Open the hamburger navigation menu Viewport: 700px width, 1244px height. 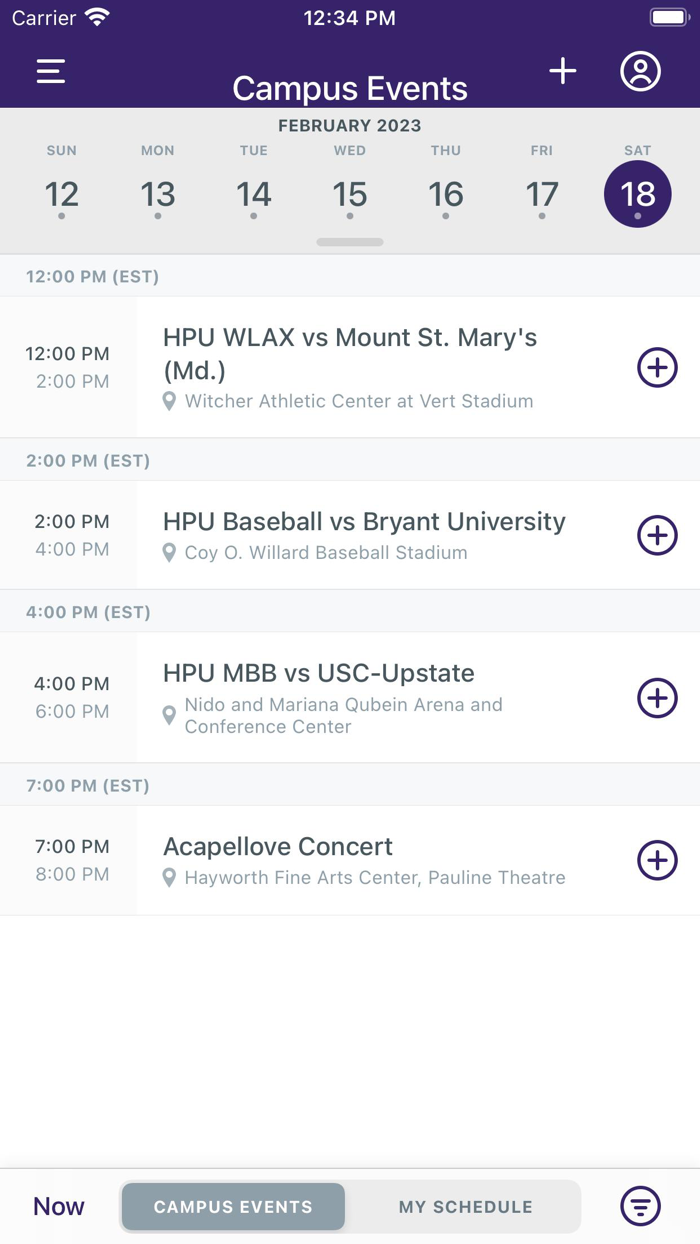[50, 71]
